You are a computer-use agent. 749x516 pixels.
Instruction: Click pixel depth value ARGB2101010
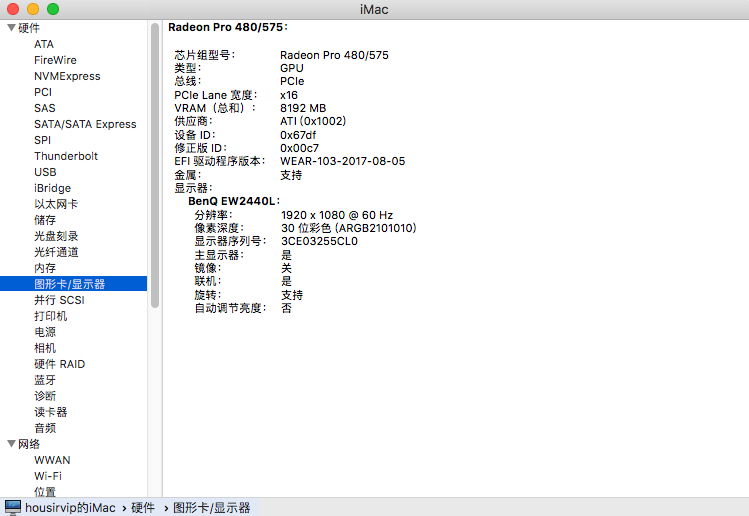click(x=349, y=228)
